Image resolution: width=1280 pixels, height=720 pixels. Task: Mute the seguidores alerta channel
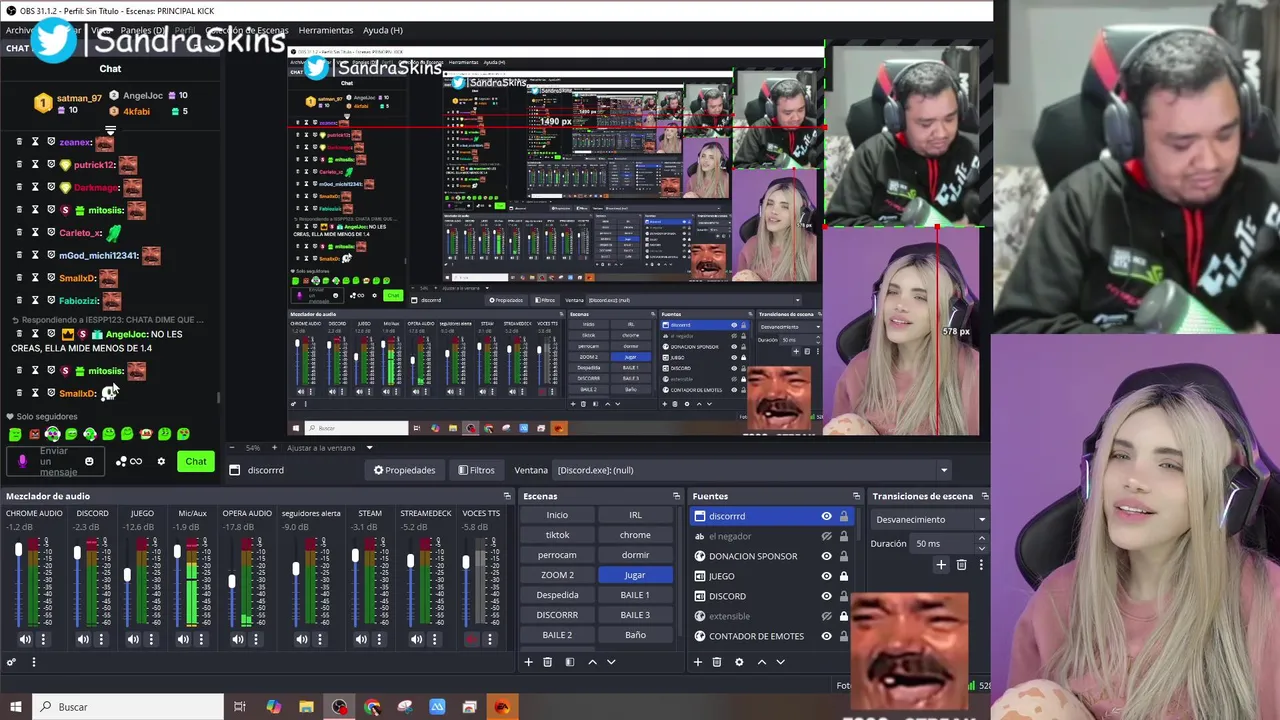click(x=301, y=639)
